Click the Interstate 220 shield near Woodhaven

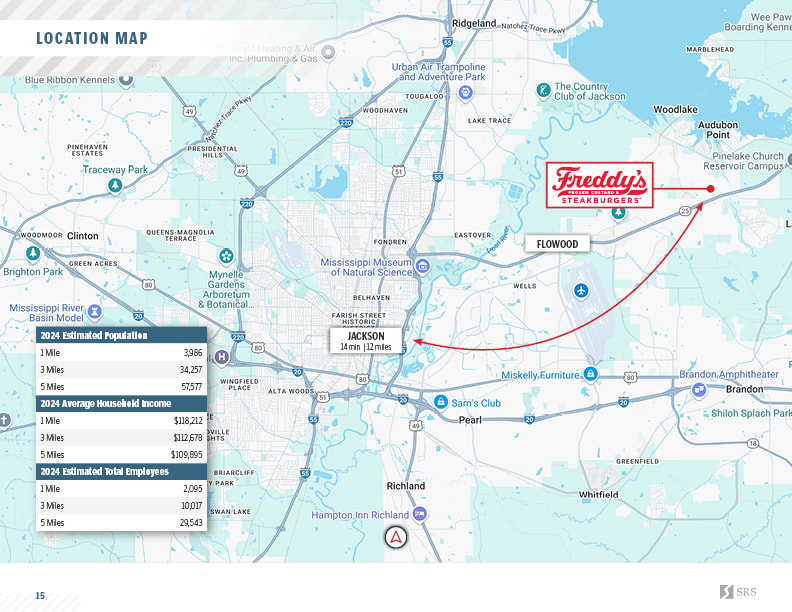[345, 122]
